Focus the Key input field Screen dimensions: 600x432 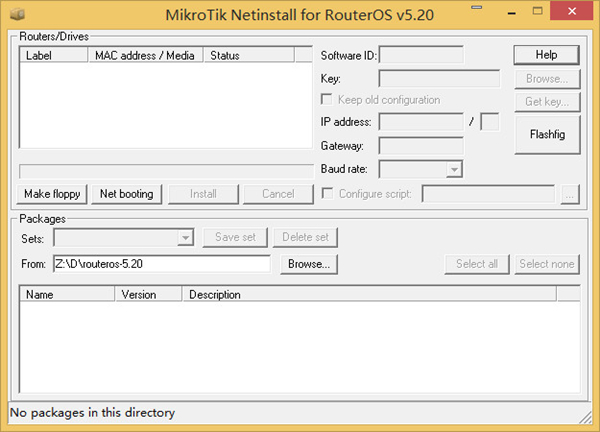tap(439, 78)
